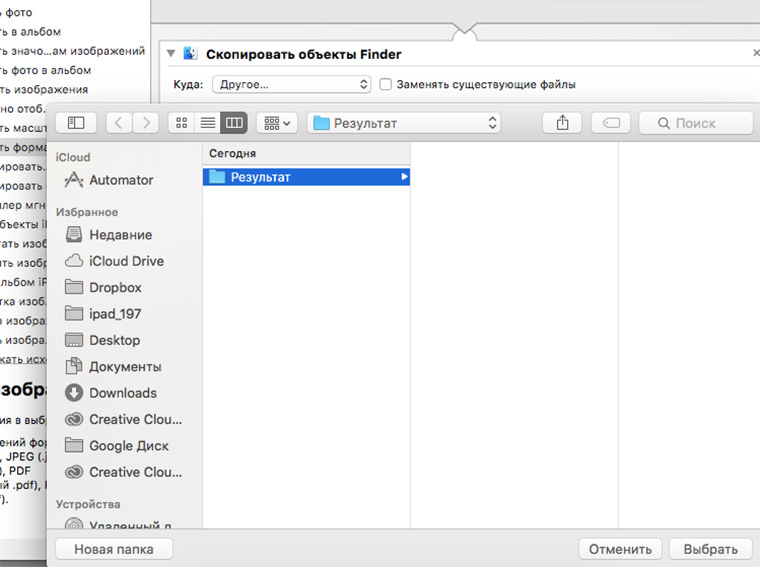Open the item arrangement dropdown
Screen dimensions: 760x567
point(277,123)
